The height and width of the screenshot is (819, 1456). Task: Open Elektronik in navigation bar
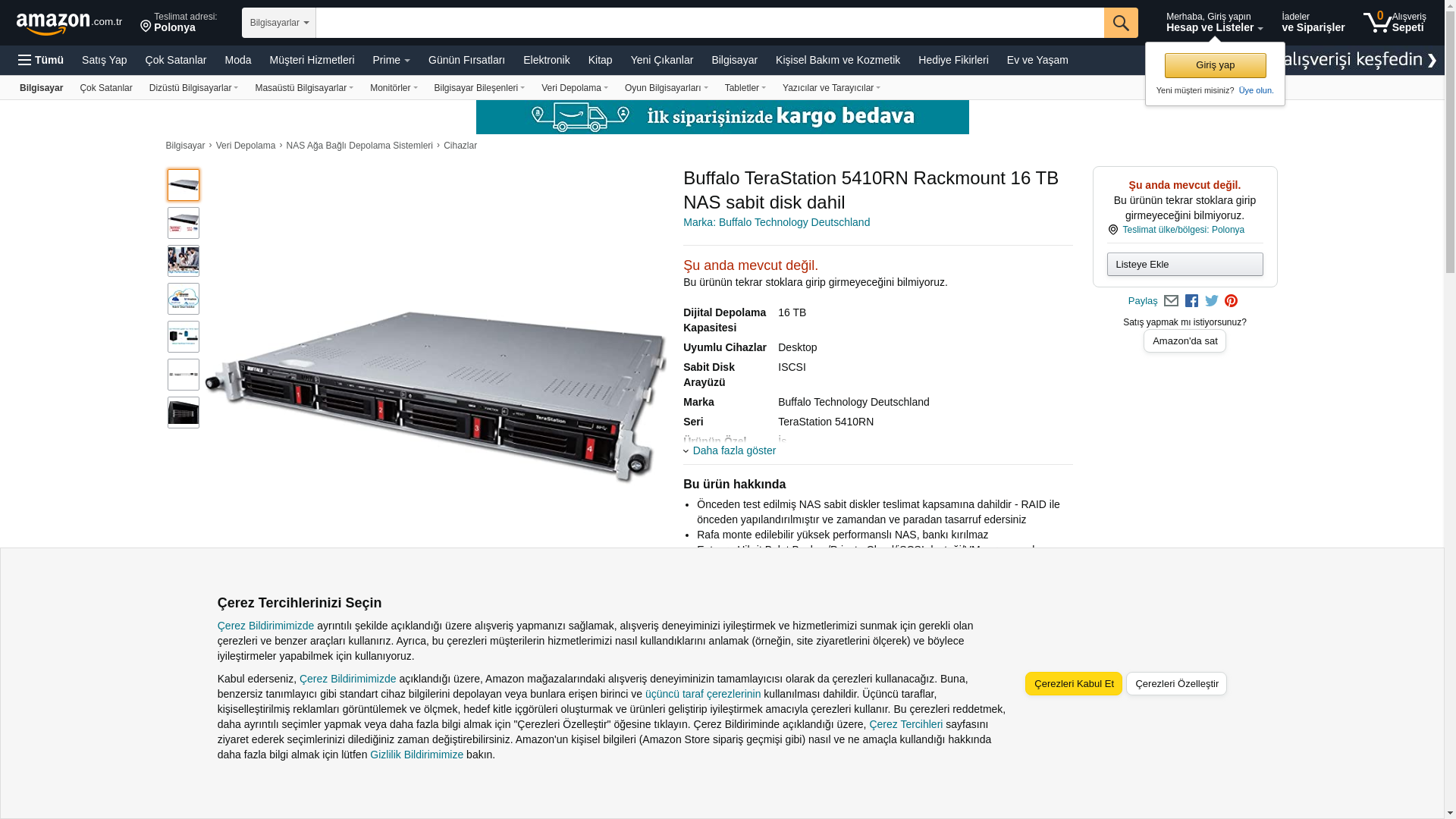[x=546, y=60]
